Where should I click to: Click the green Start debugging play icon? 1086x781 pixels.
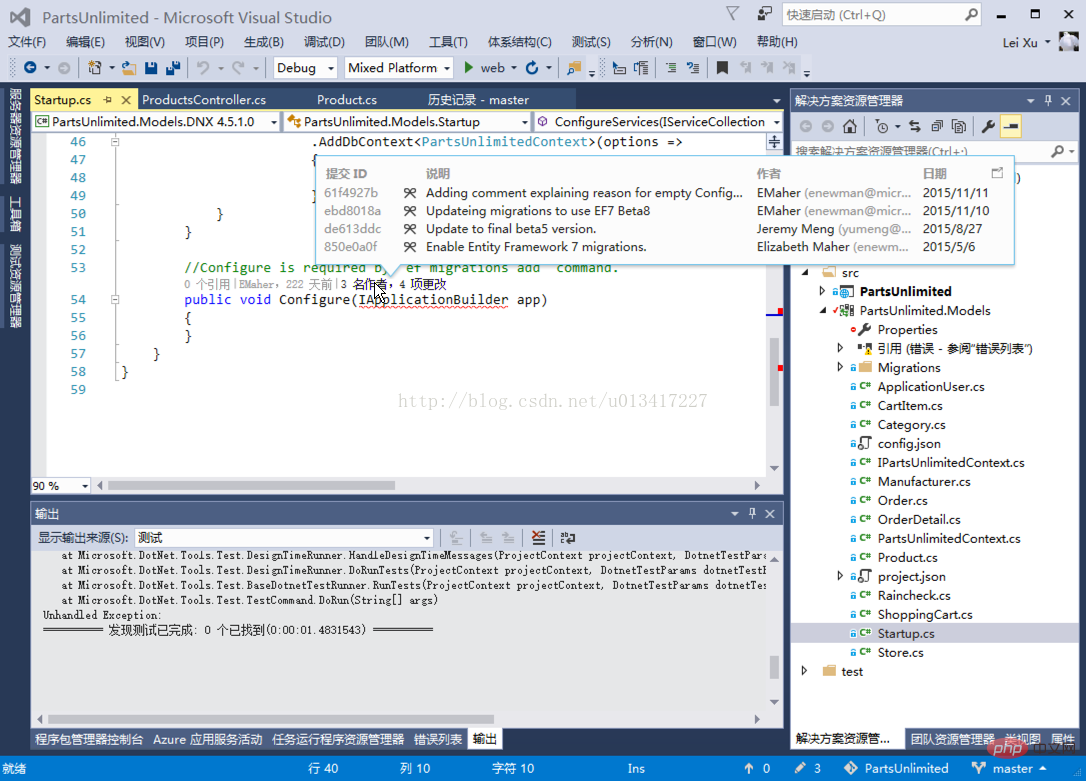click(x=469, y=68)
